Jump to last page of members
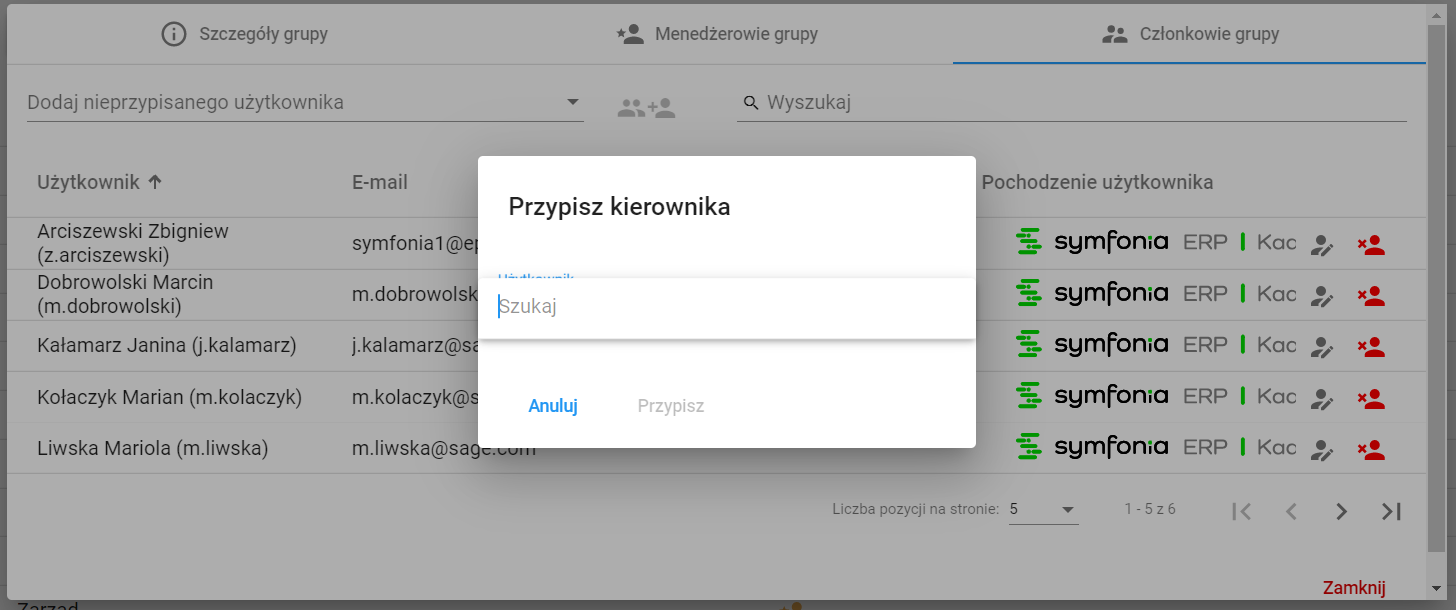1456x610 pixels. (1391, 511)
